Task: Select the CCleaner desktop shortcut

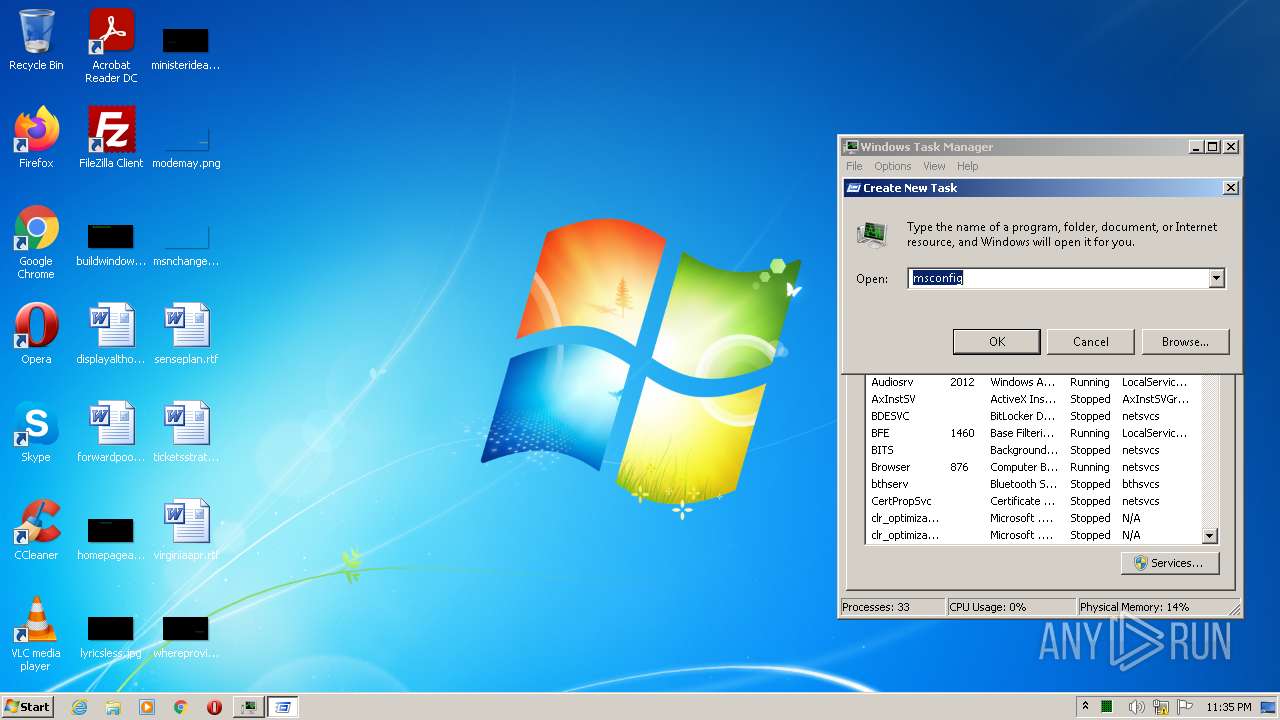Action: [x=36, y=530]
